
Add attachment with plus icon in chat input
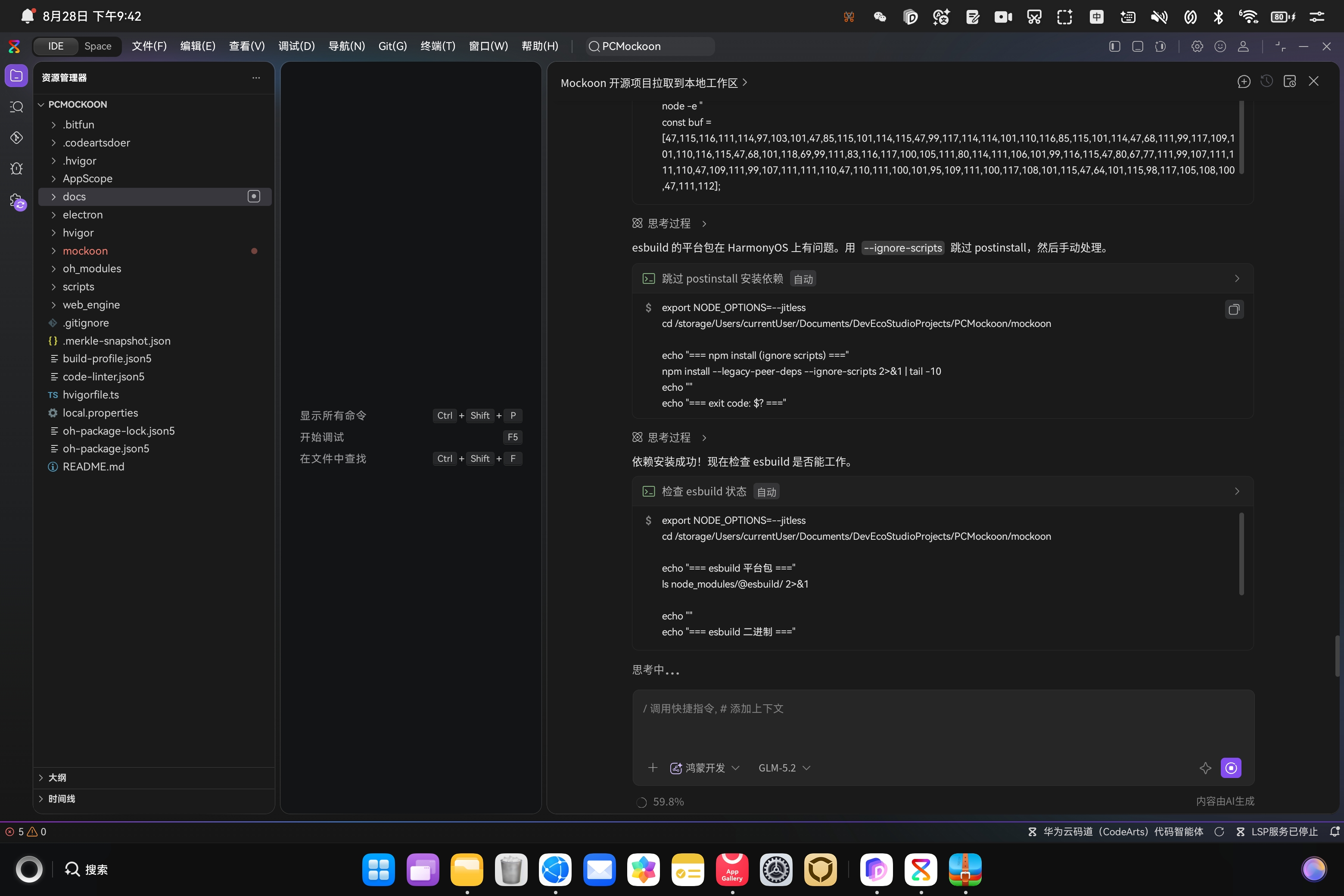click(653, 768)
